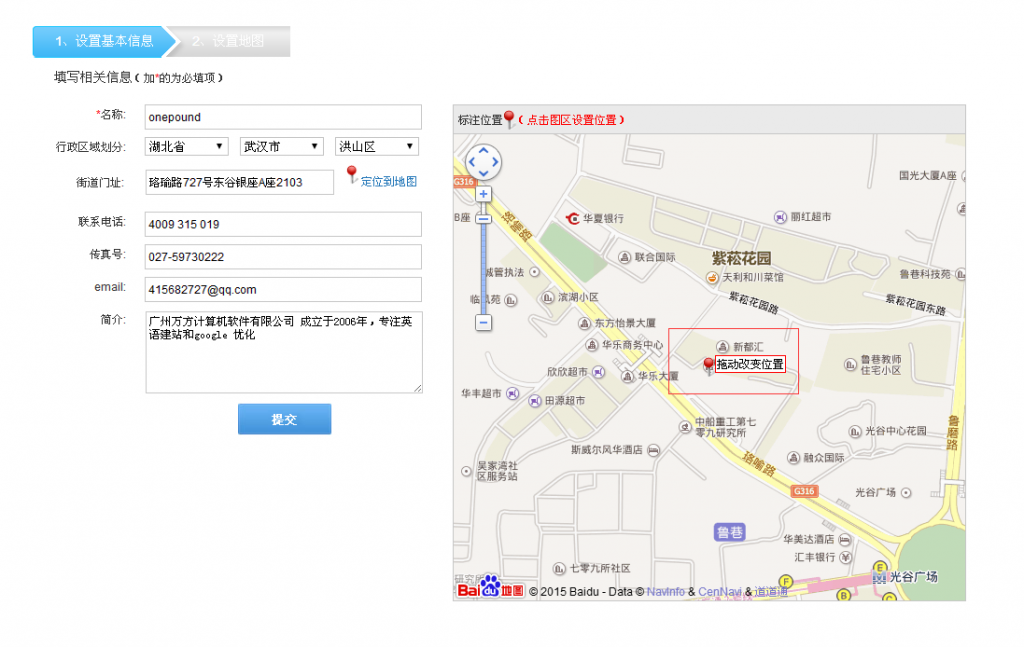Click the 鲁巷教师住宅小区 residence icon
This screenshot has width=1024, height=647.
click(x=850, y=364)
